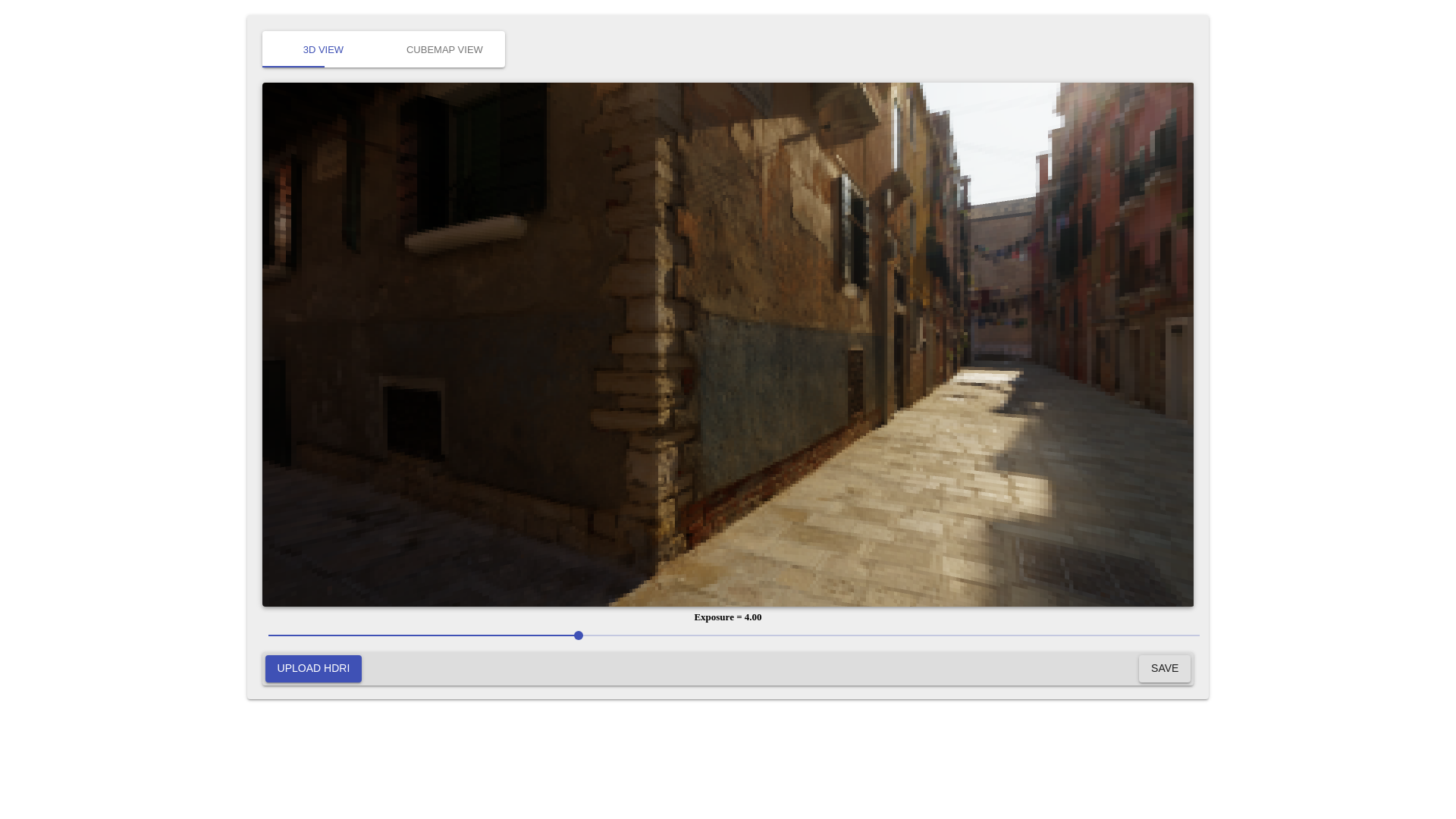Click the Upload HDRI button
The width and height of the screenshot is (1456, 819).
313,669
